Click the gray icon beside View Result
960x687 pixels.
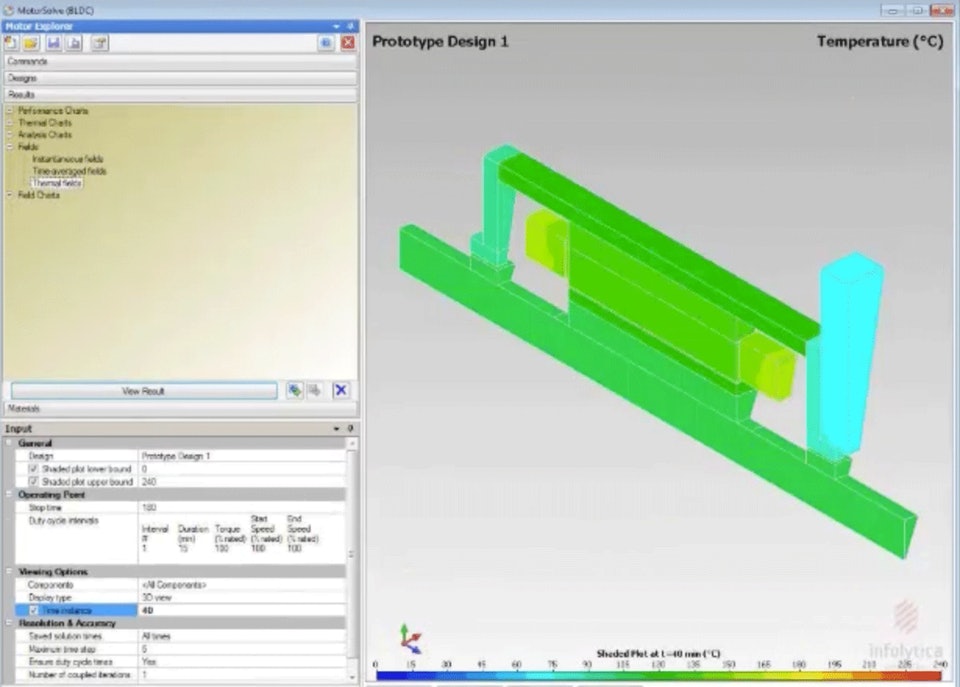pyautogui.click(x=315, y=391)
